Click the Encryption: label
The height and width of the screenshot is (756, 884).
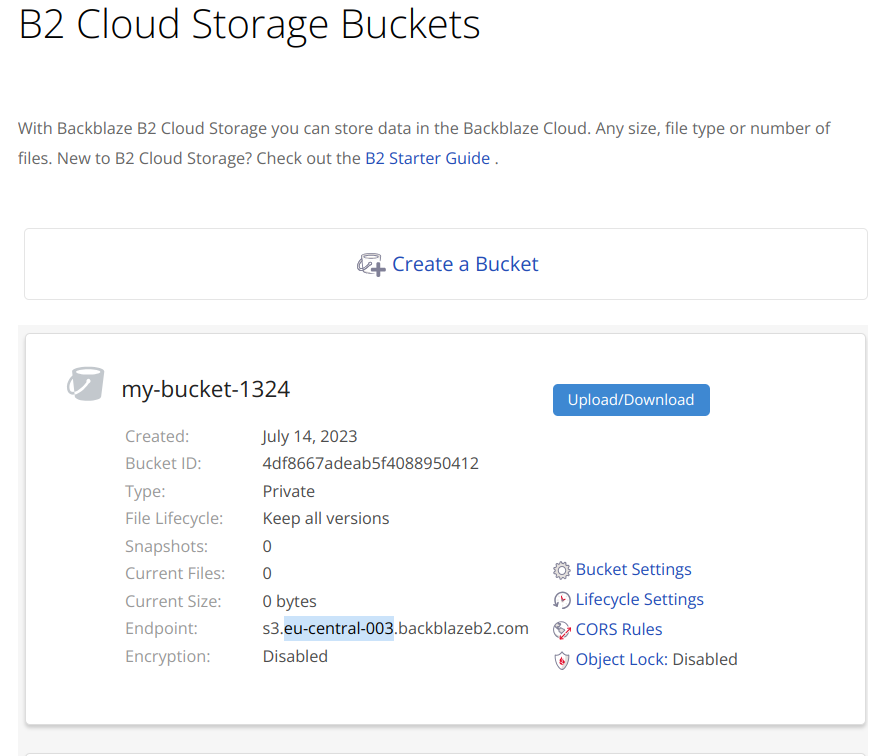167,657
